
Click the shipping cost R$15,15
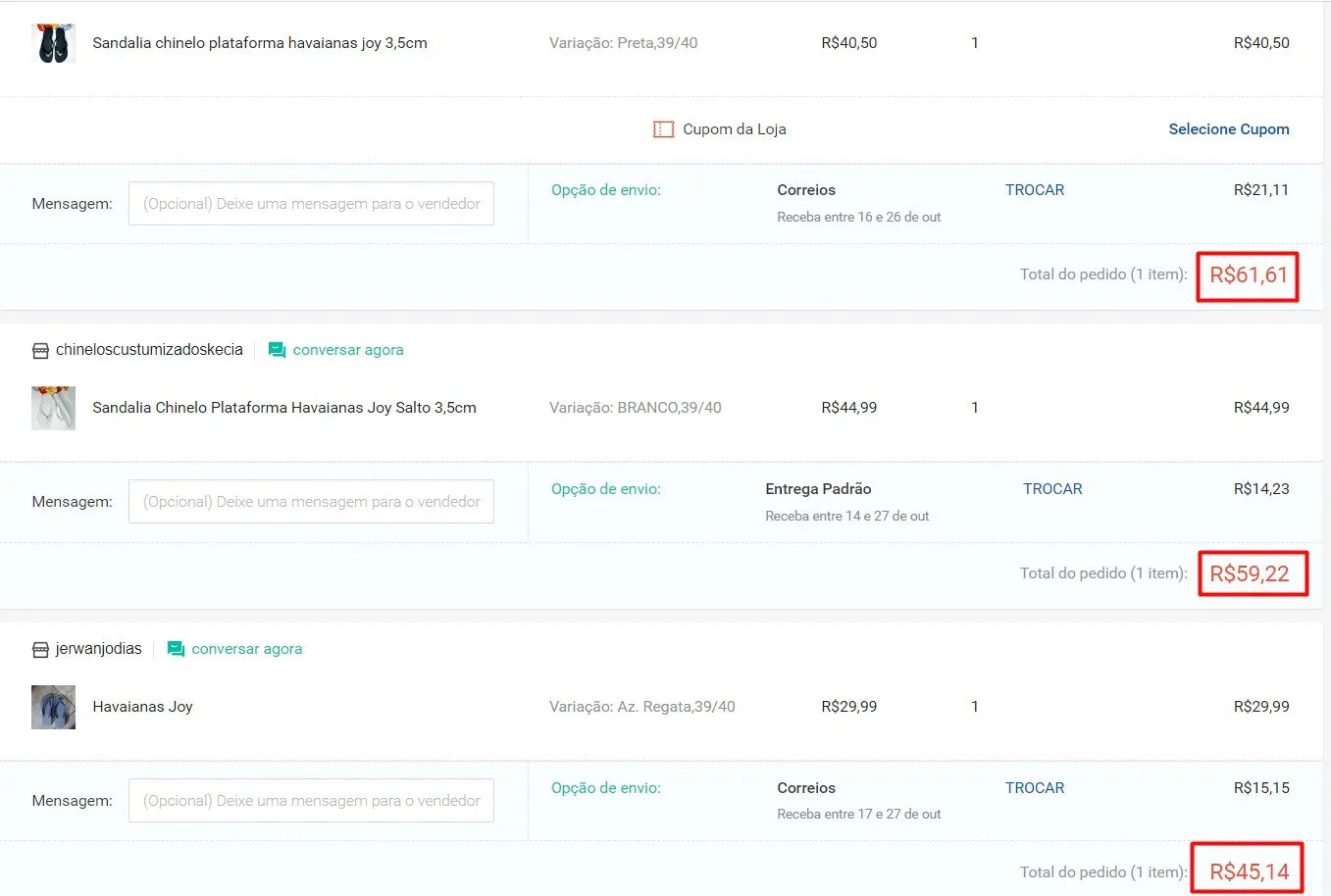point(1261,788)
